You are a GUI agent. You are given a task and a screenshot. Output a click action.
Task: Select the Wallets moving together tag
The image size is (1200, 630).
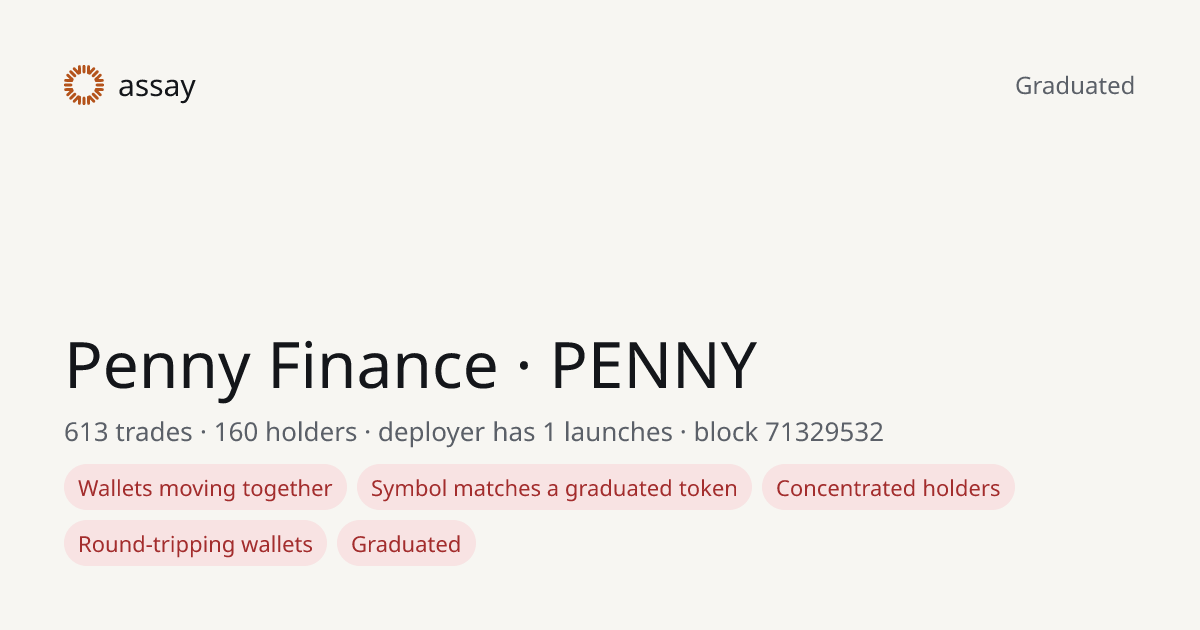[x=205, y=488]
